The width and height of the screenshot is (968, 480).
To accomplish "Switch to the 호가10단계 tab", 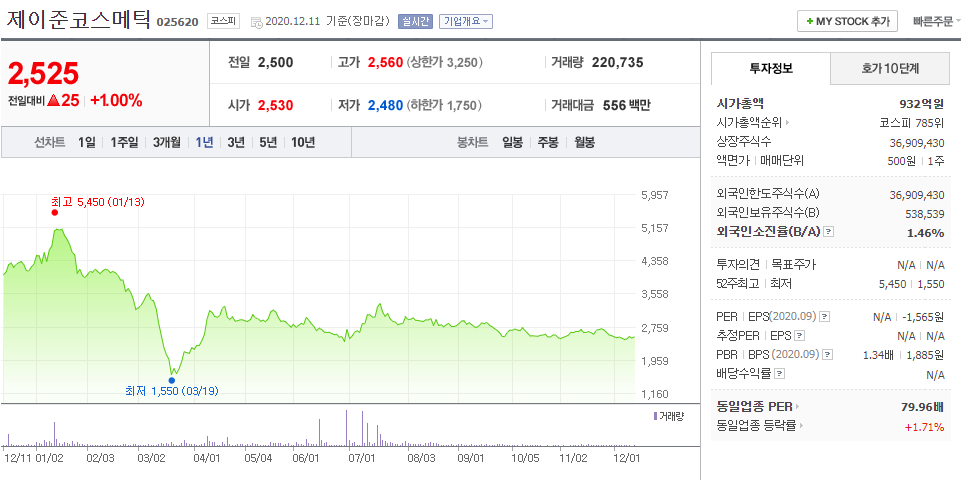I will [x=890, y=68].
